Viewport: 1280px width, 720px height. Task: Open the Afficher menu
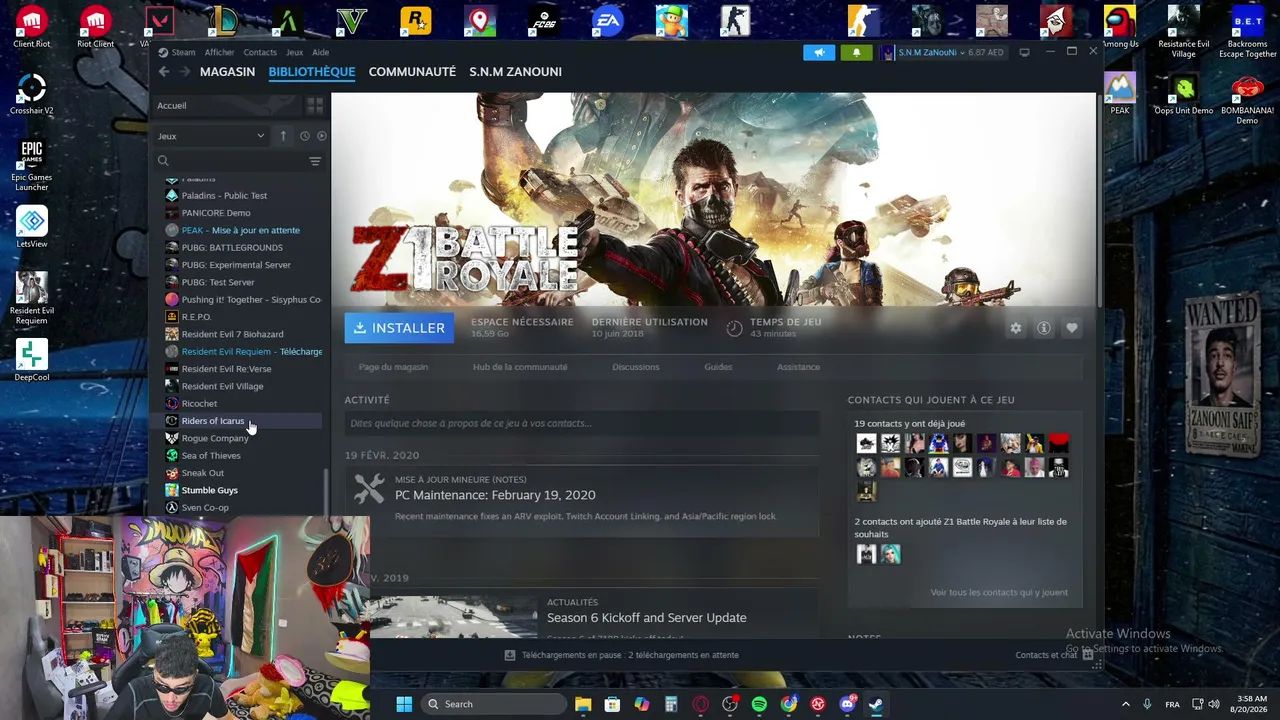220,52
